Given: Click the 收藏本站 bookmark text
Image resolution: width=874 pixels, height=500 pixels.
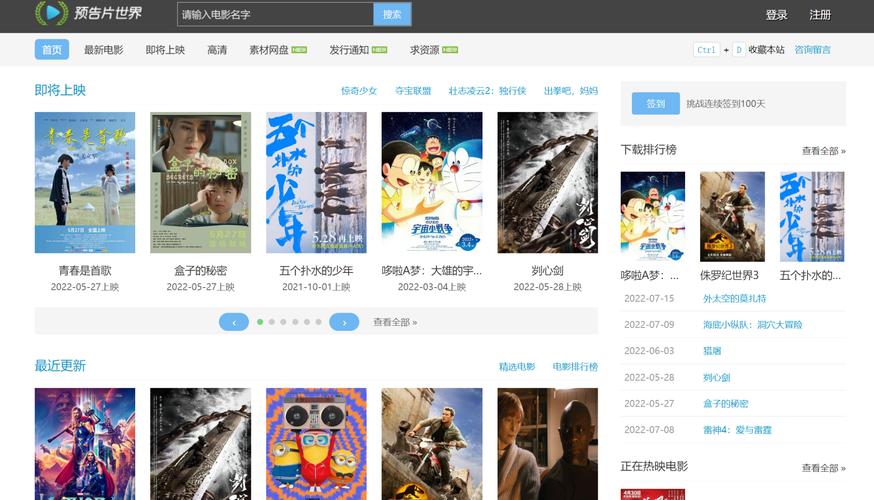Looking at the screenshot, I should point(766,50).
